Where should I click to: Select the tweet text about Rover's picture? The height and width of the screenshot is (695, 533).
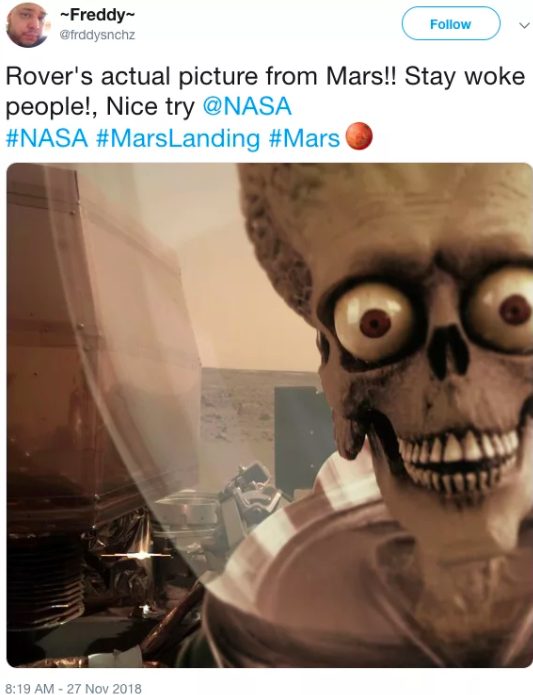tap(265, 106)
